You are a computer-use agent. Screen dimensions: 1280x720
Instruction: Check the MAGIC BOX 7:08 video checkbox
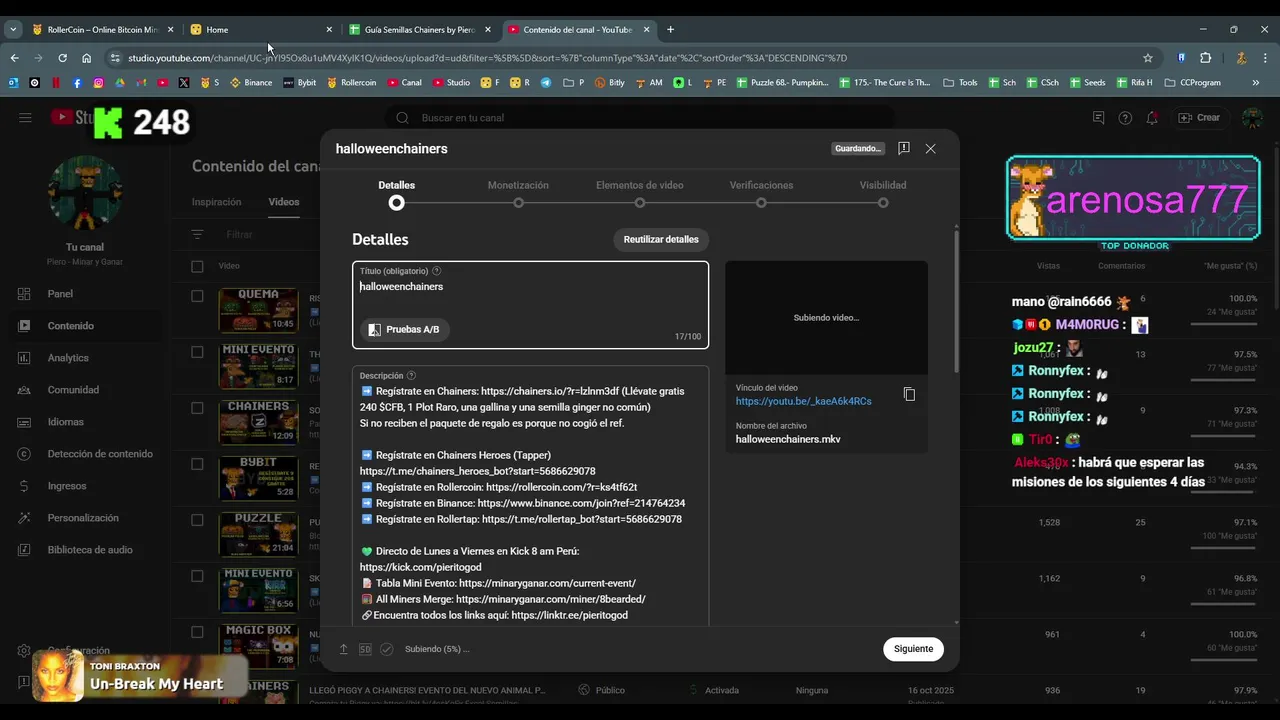tap(197, 632)
